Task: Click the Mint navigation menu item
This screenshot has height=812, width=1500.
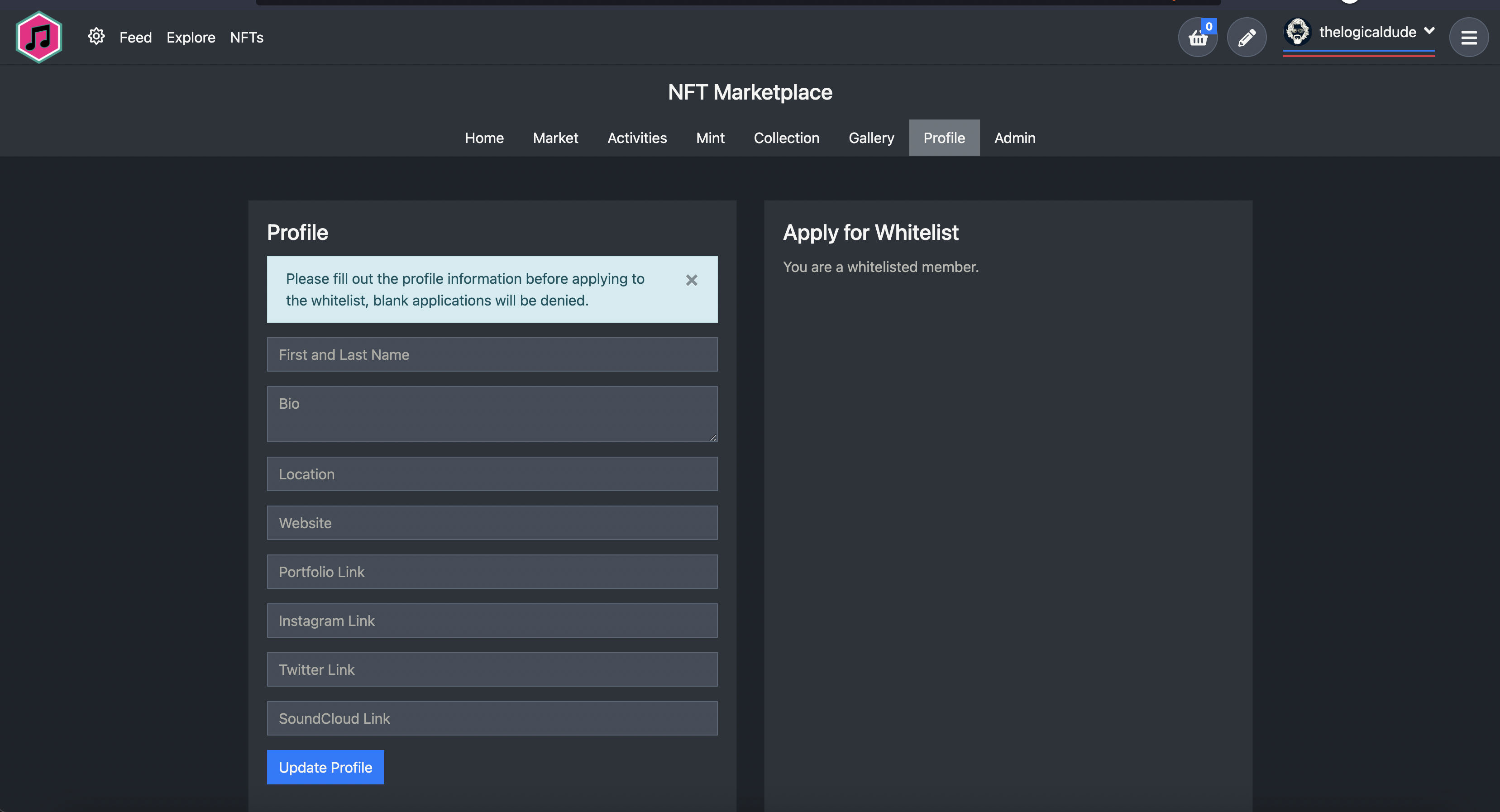Action: point(710,138)
